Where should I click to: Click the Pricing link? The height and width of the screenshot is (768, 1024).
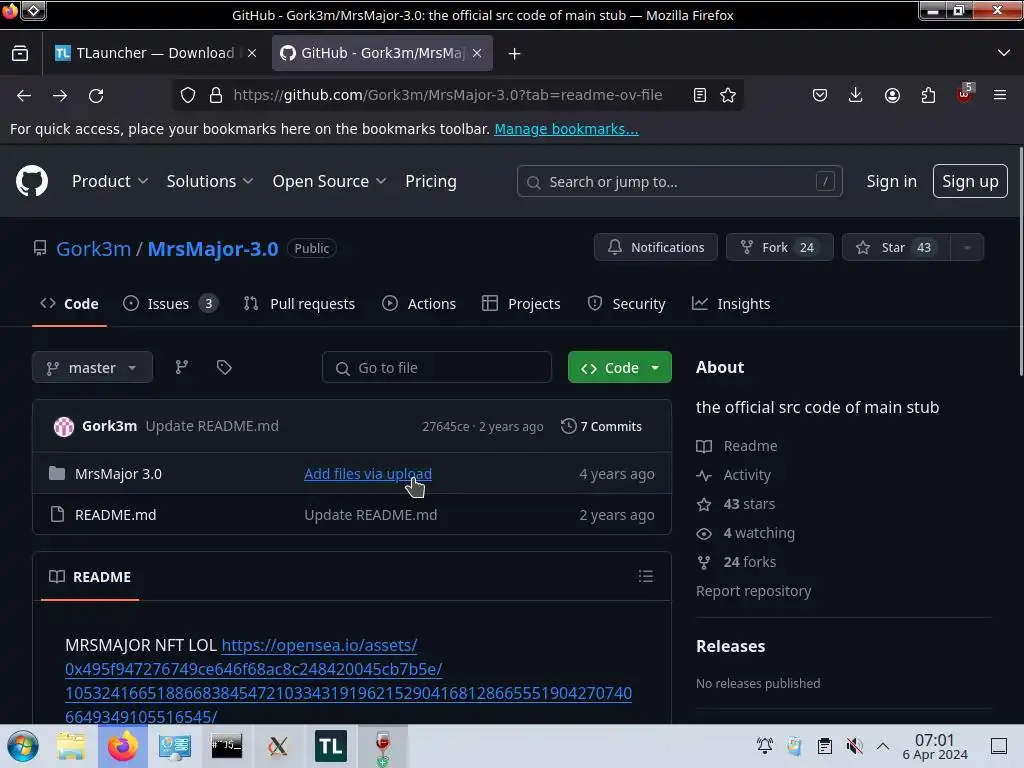pos(430,181)
